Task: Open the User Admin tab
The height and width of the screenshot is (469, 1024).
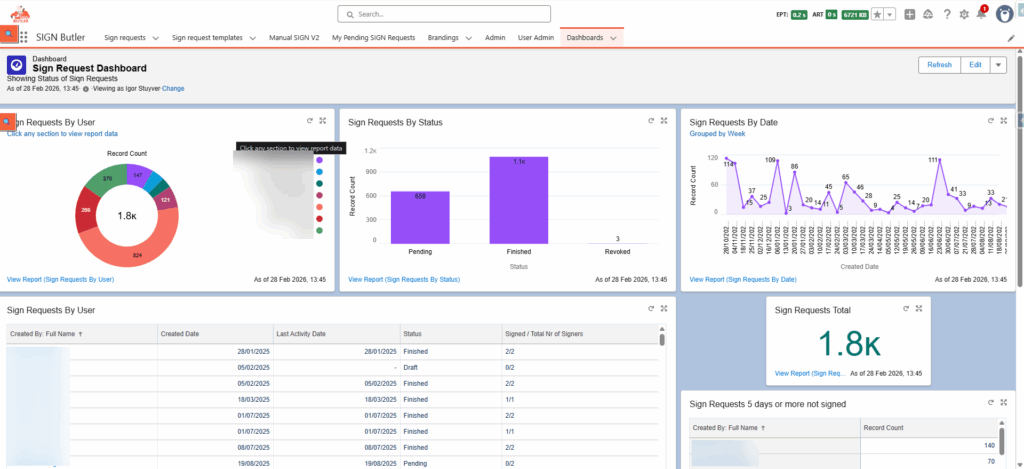Action: pos(537,38)
